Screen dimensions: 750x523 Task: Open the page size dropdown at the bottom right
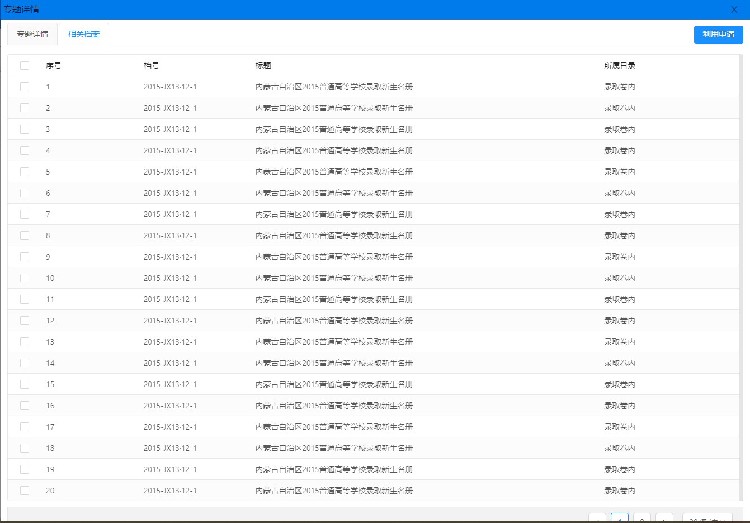pos(707,518)
